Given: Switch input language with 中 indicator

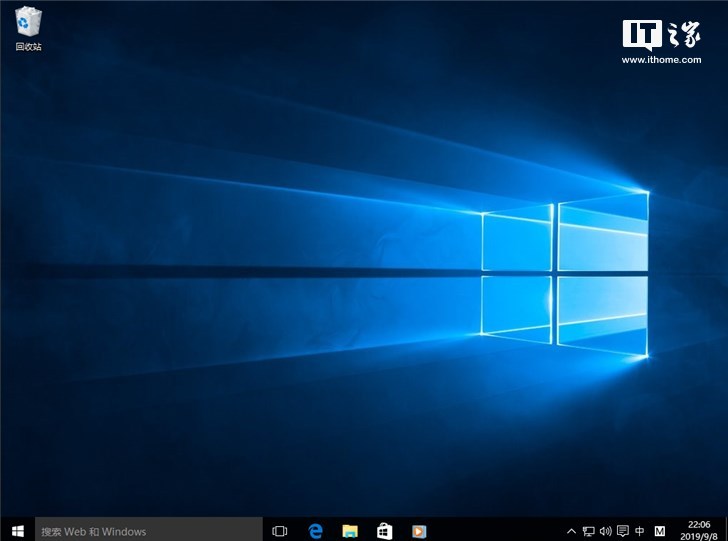Looking at the screenshot, I should click(x=640, y=531).
